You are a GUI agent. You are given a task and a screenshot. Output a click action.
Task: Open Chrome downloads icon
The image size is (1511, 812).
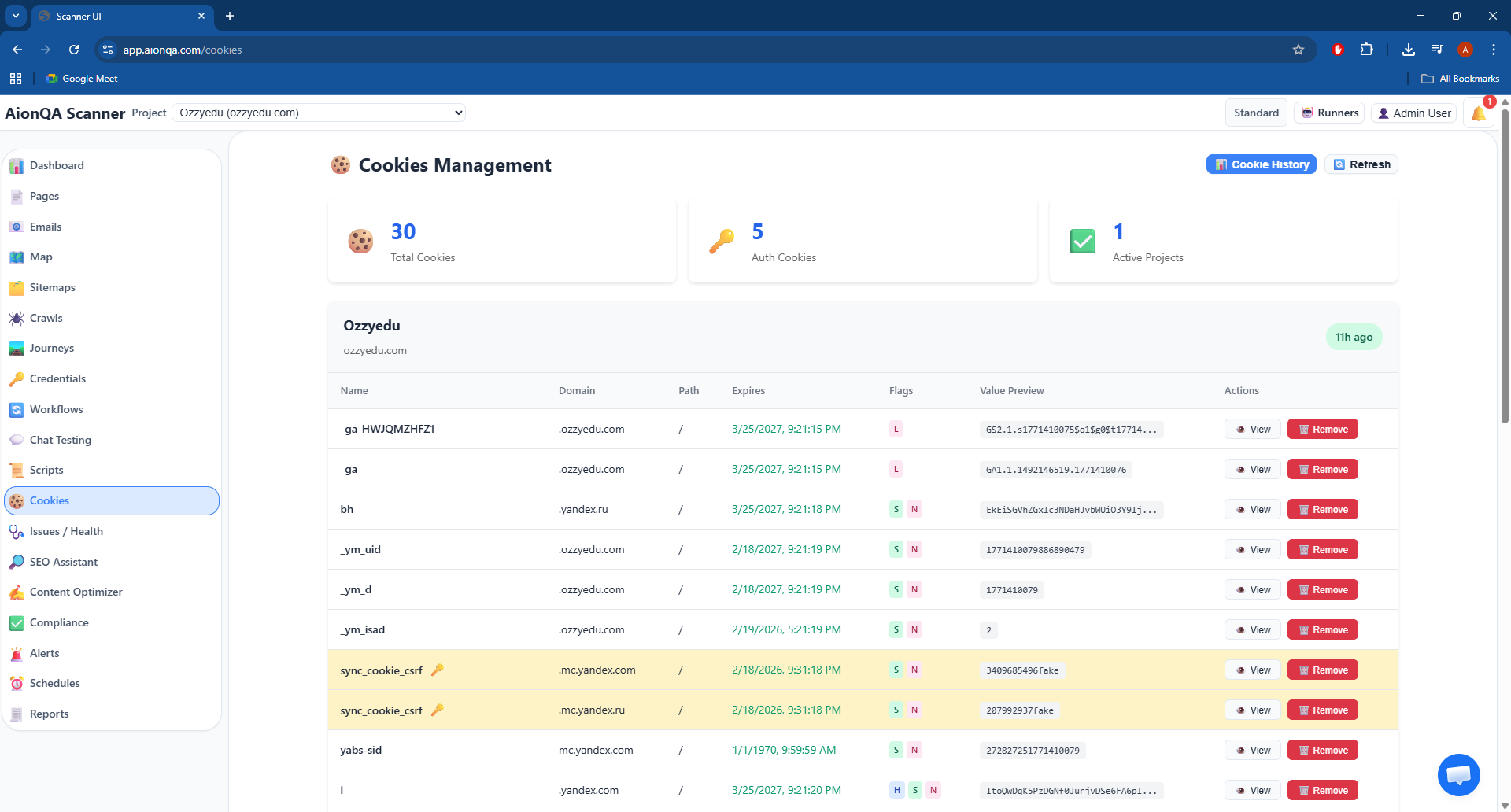pyautogui.click(x=1408, y=50)
